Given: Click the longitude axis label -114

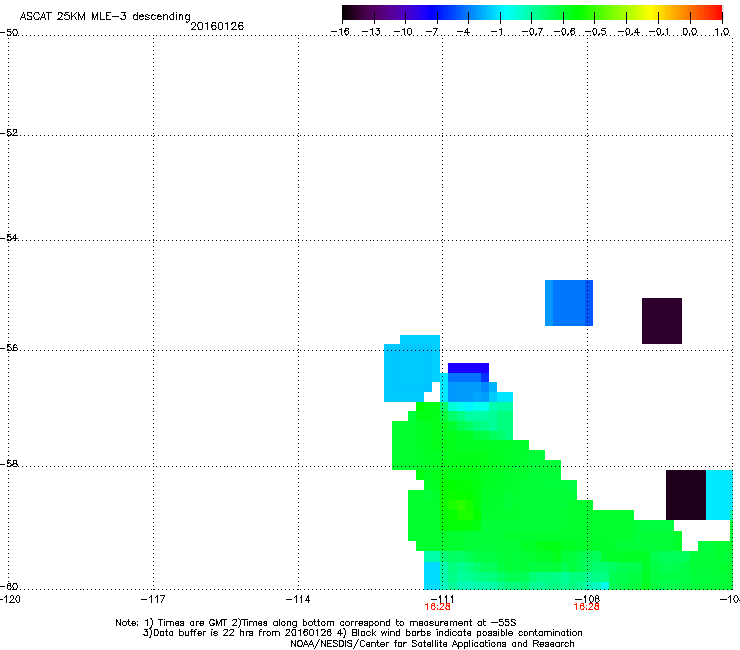Looking at the screenshot, I should pos(298,599).
